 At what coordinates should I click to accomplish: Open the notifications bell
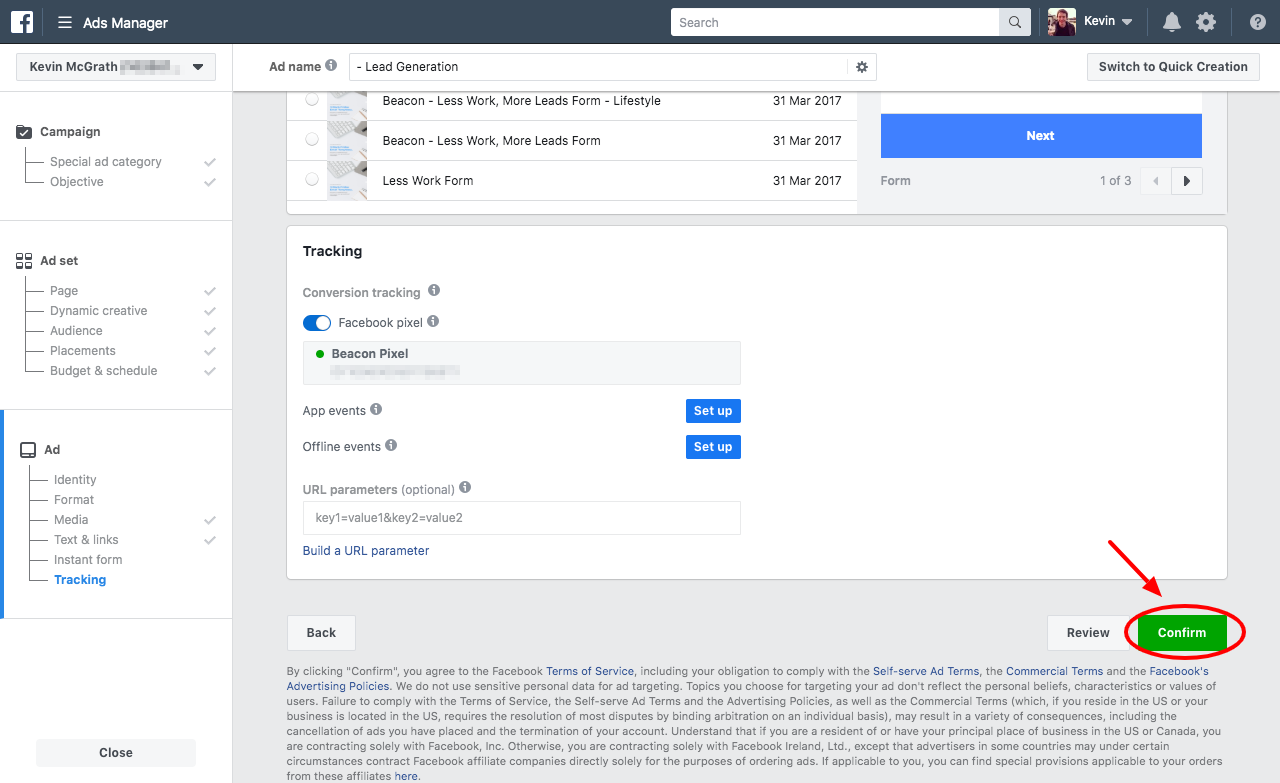[x=1171, y=22]
